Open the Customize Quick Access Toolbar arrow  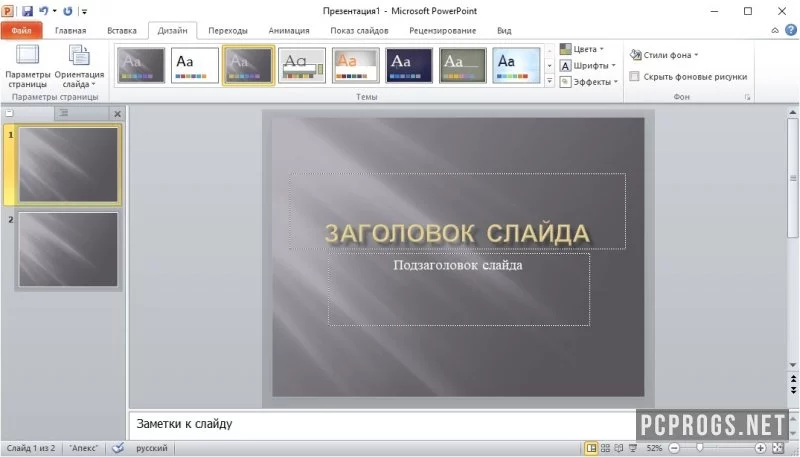point(84,11)
